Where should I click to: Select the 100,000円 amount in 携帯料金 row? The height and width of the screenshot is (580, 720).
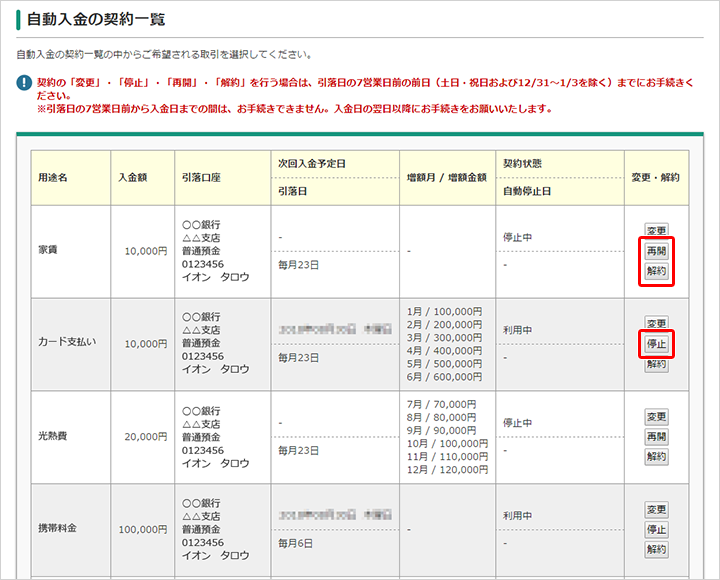(142, 530)
